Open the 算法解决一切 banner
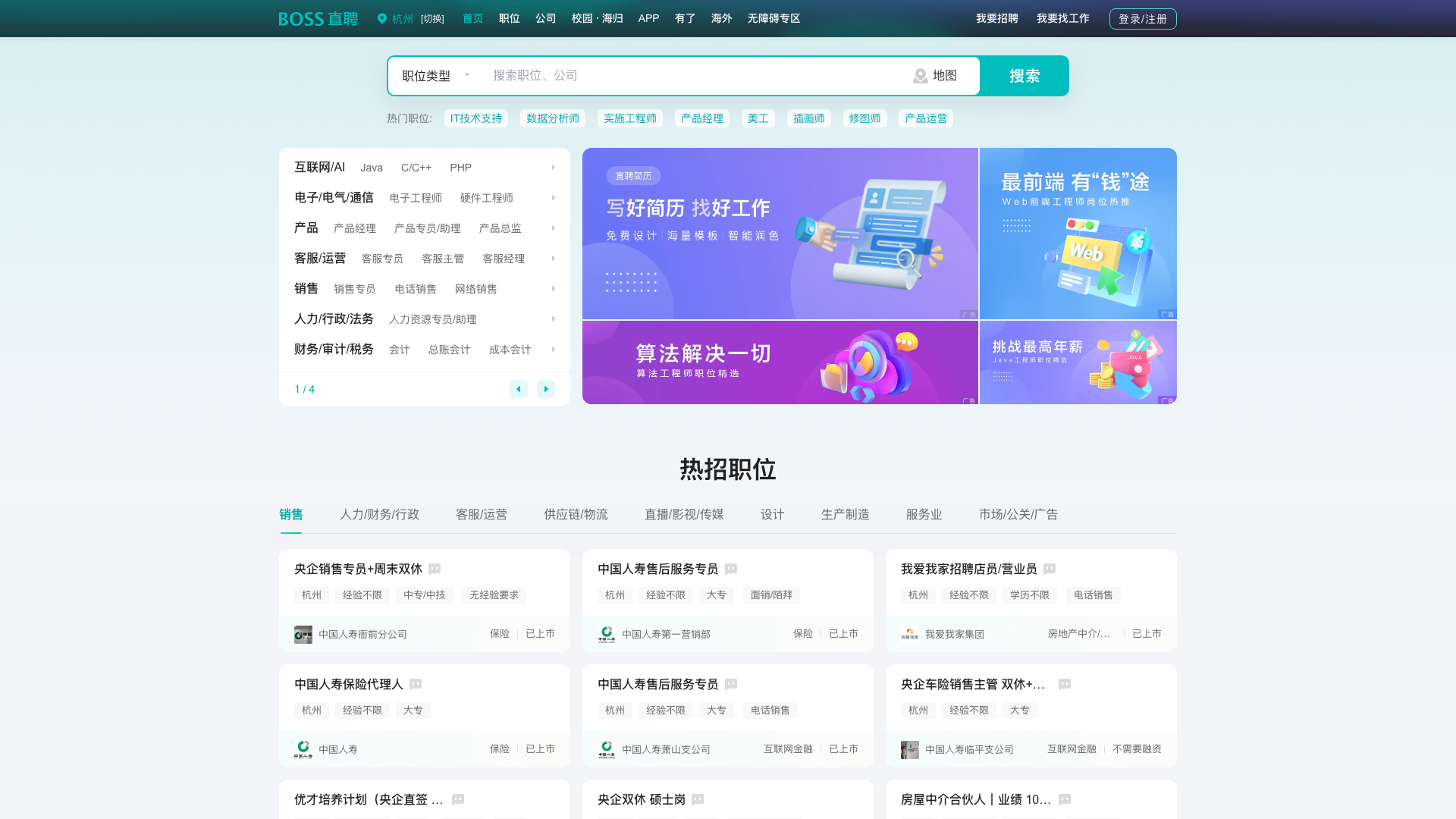 pyautogui.click(x=780, y=362)
